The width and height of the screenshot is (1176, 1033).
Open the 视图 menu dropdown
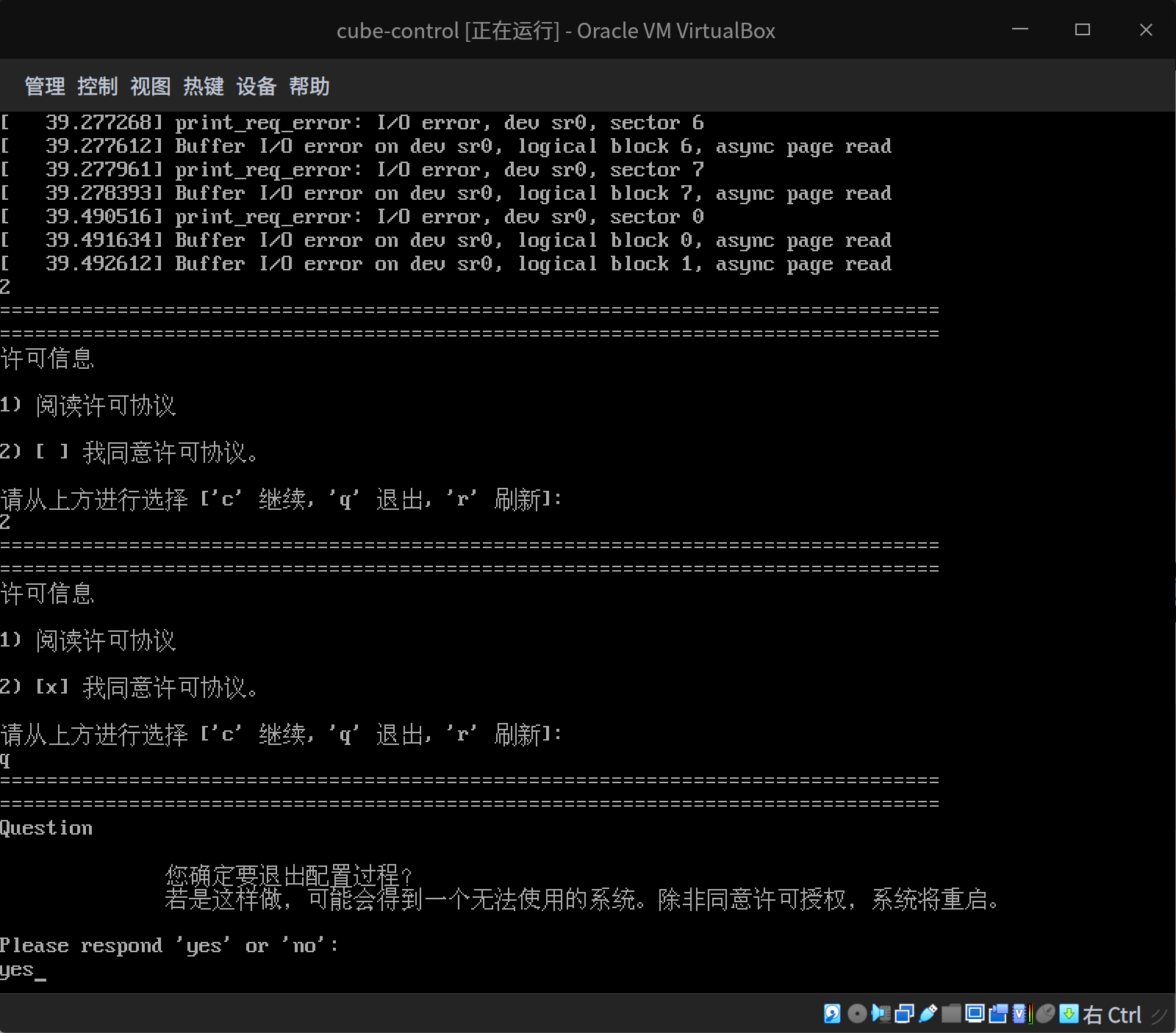click(150, 86)
